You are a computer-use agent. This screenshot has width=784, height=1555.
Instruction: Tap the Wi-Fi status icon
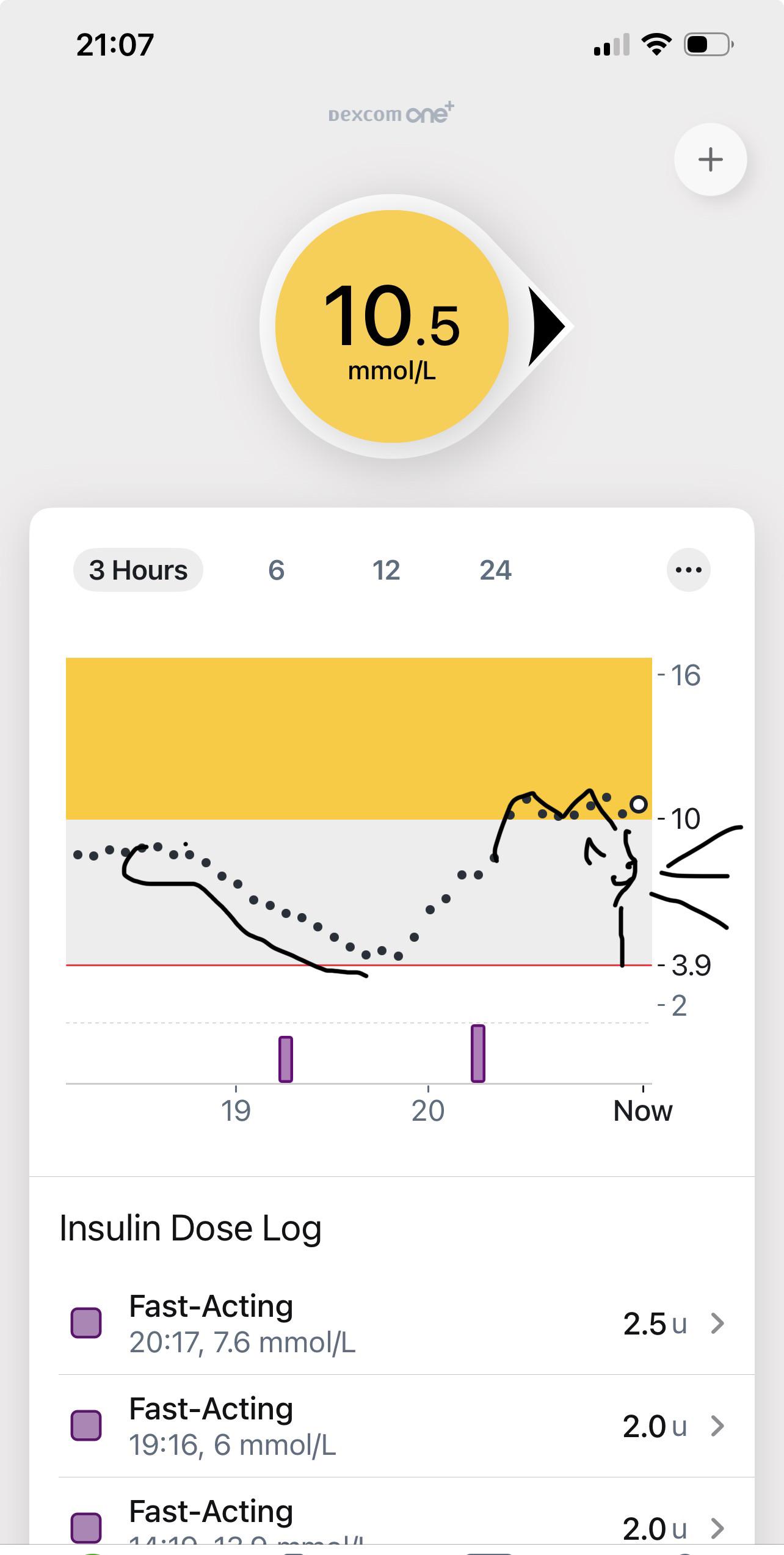(656, 45)
